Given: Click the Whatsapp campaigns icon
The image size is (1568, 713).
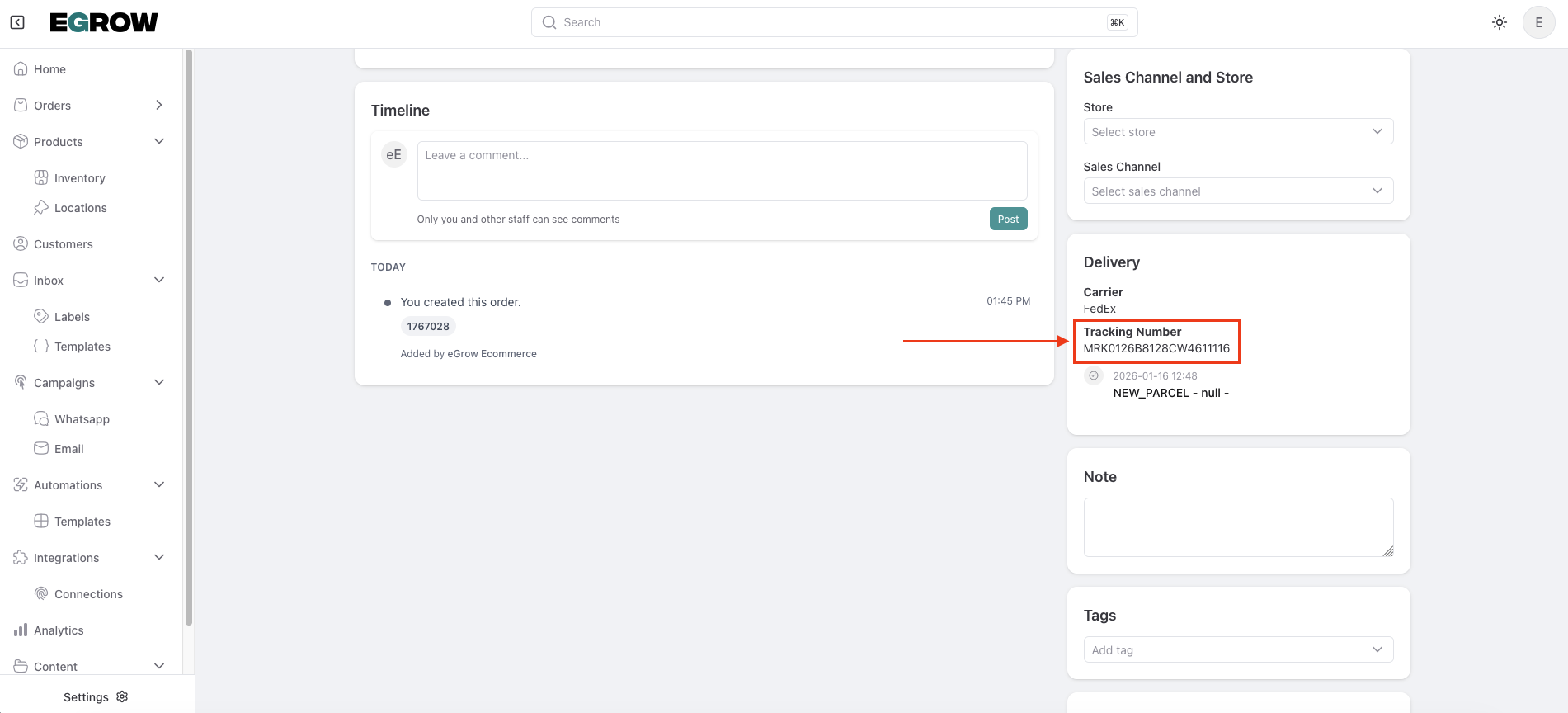Looking at the screenshot, I should 41,418.
